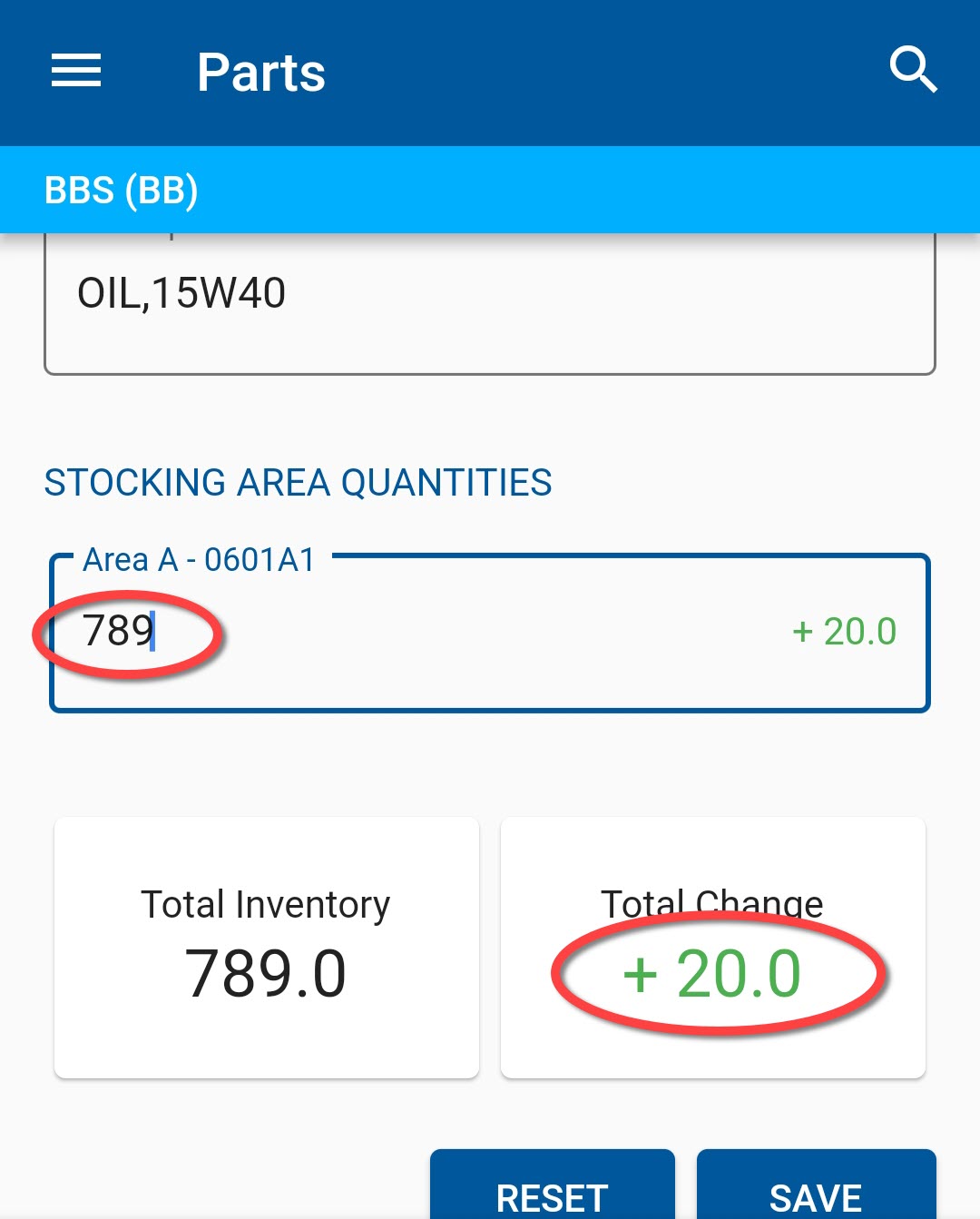
Task: Click the + 20.0 total change value
Action: pyautogui.click(x=712, y=974)
